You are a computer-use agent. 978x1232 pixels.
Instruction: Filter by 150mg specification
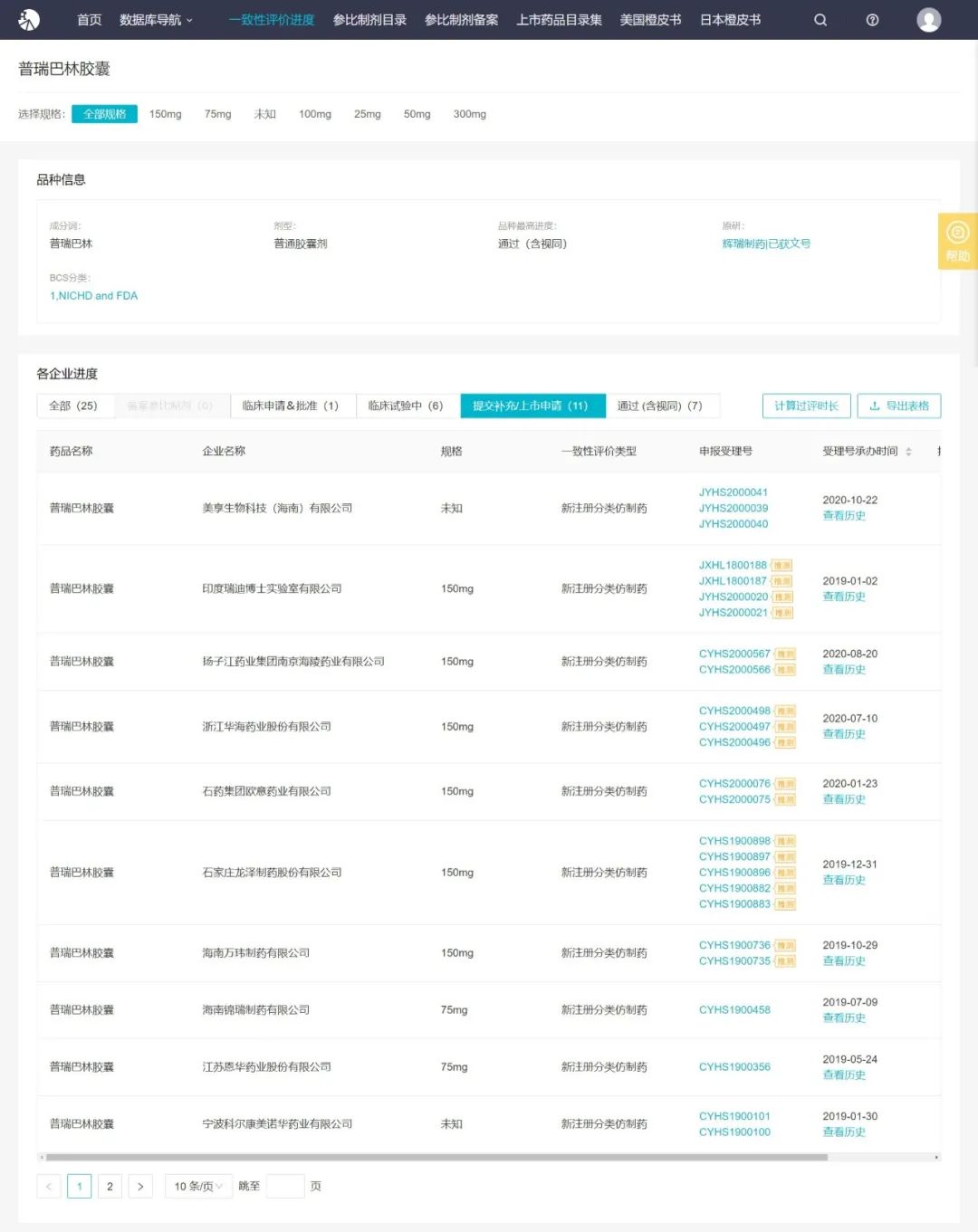point(166,114)
